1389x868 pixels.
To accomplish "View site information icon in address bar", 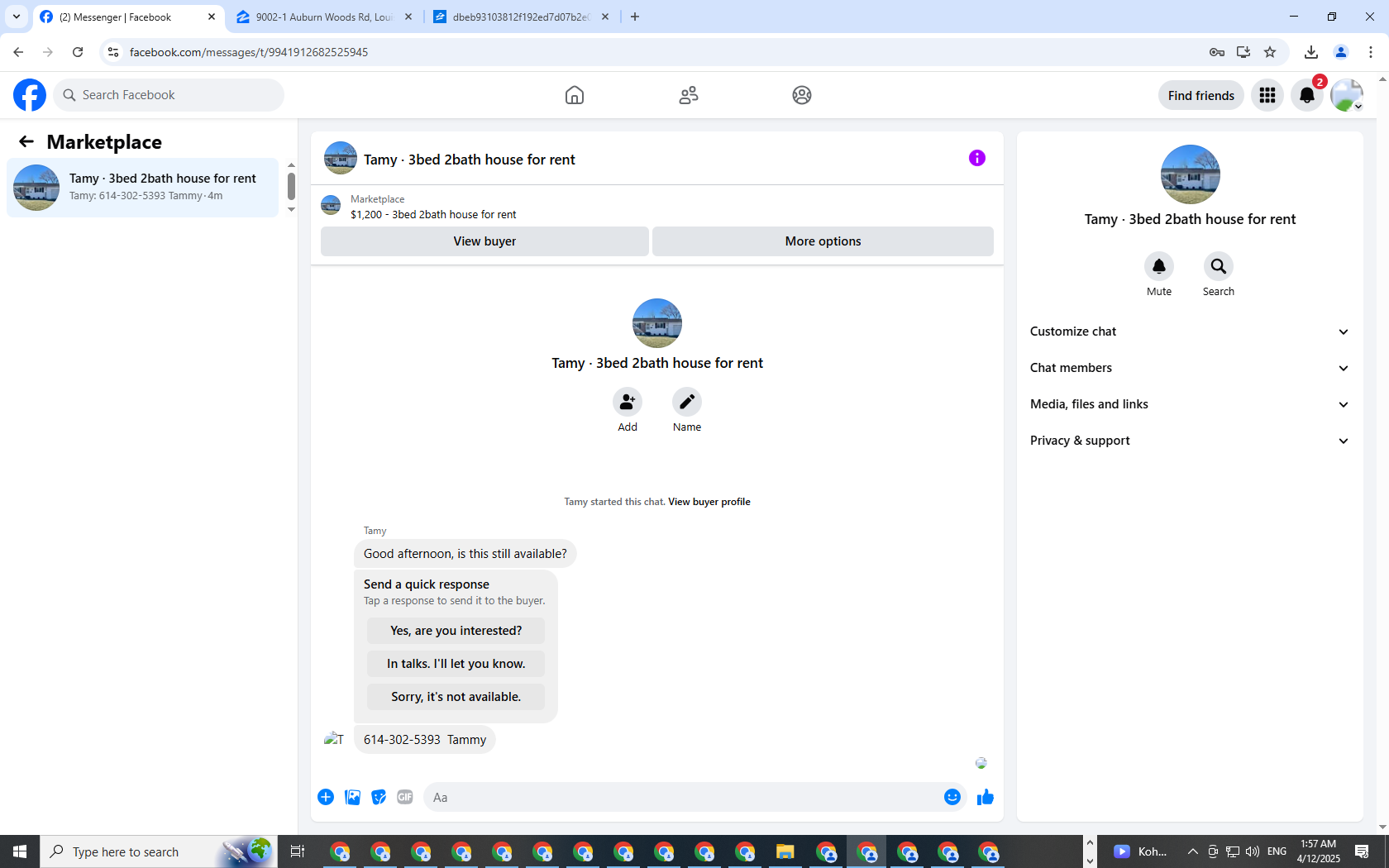I will pyautogui.click(x=113, y=52).
